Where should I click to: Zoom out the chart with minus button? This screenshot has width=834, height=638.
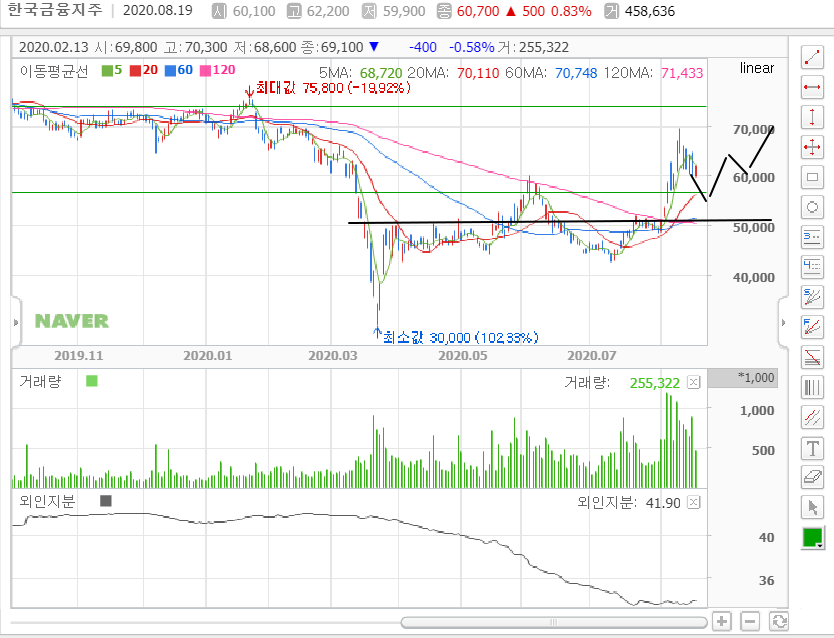point(750,621)
